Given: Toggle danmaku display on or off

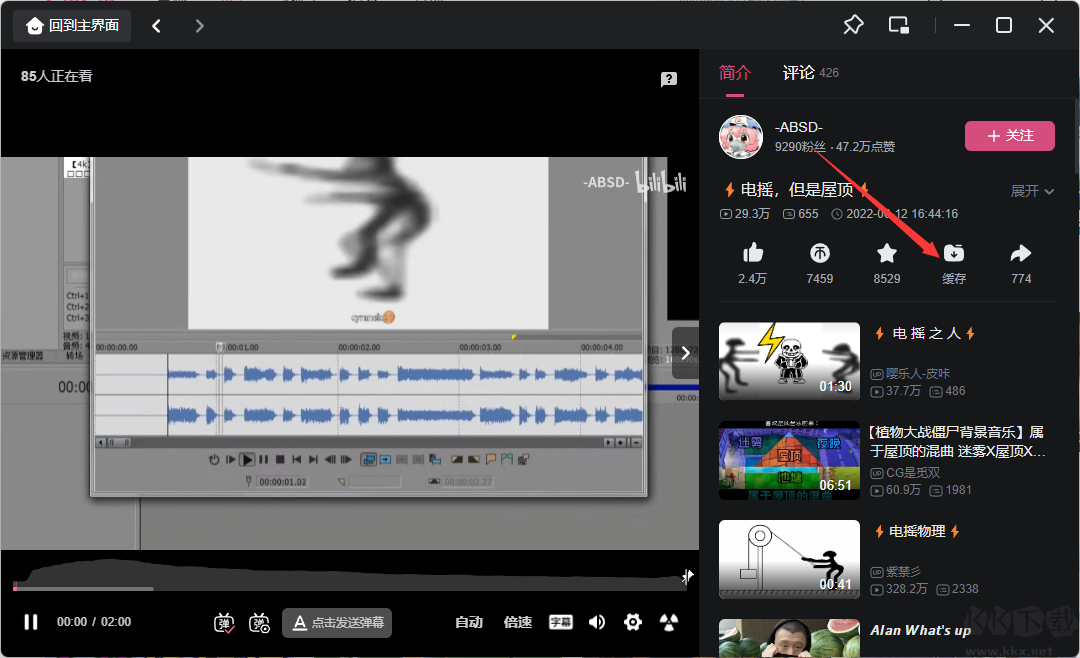Looking at the screenshot, I should pyautogui.click(x=224, y=622).
